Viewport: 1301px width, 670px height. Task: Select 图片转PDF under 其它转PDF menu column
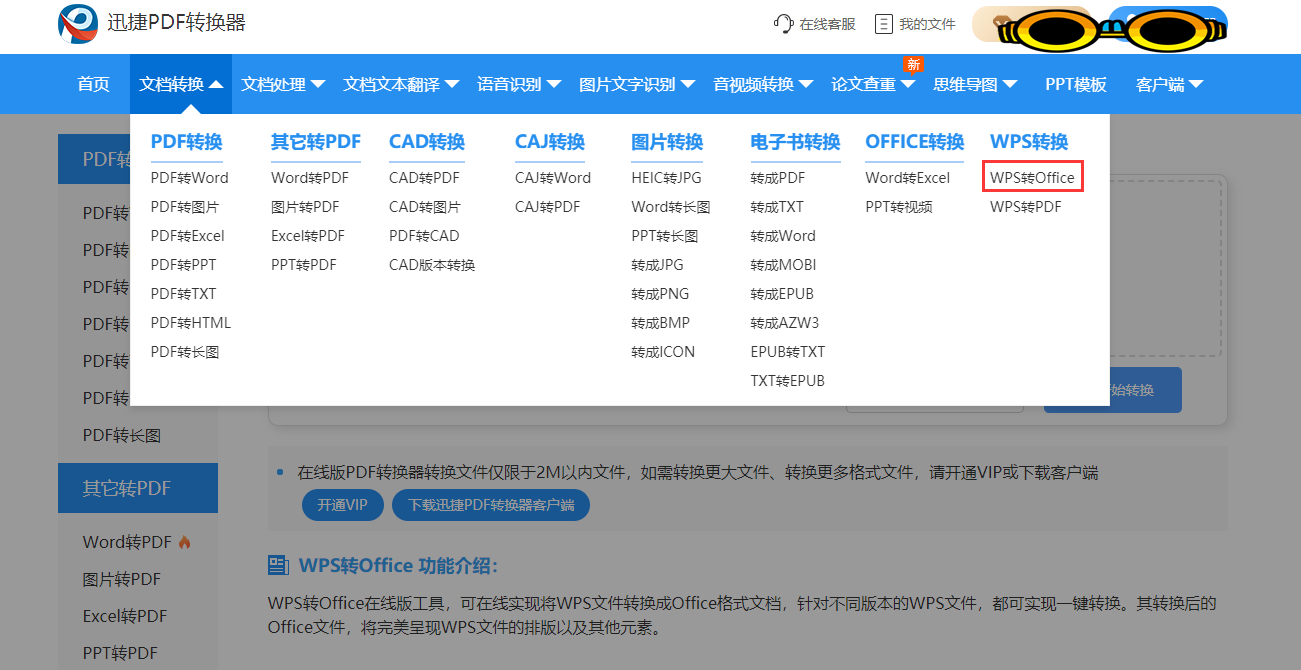(305, 207)
